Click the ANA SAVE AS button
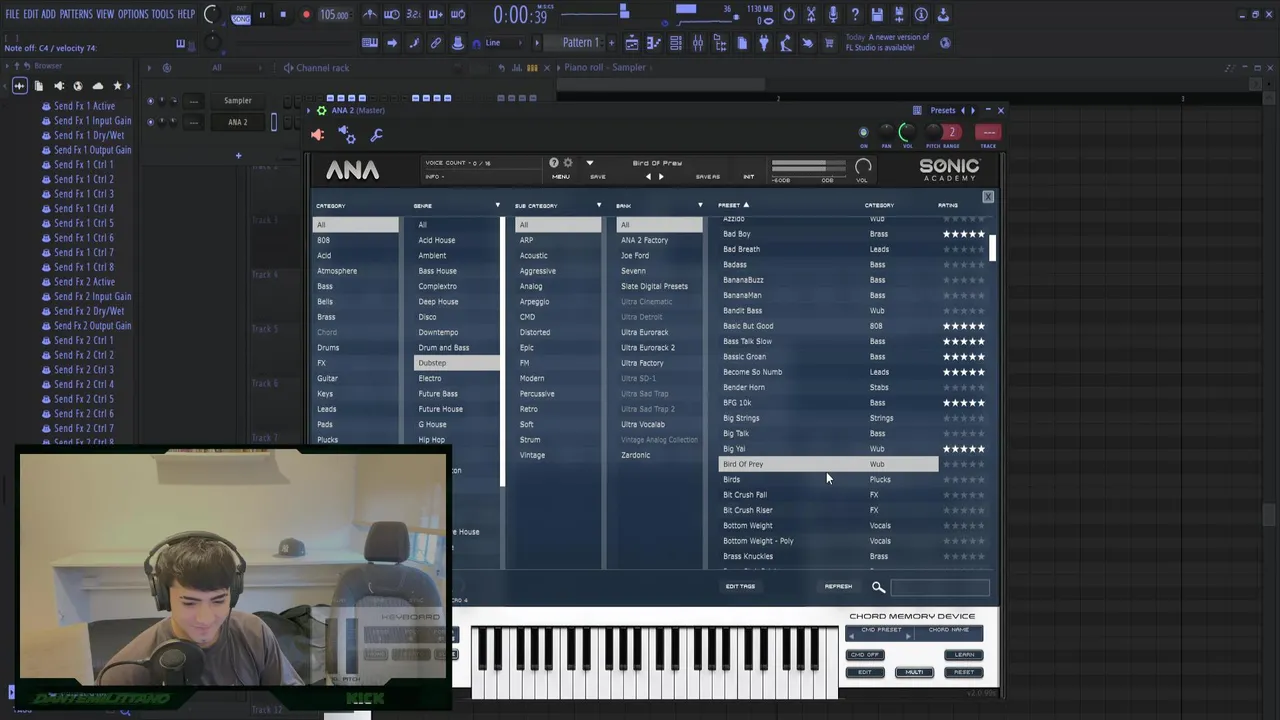The height and width of the screenshot is (720, 1280). click(x=707, y=177)
